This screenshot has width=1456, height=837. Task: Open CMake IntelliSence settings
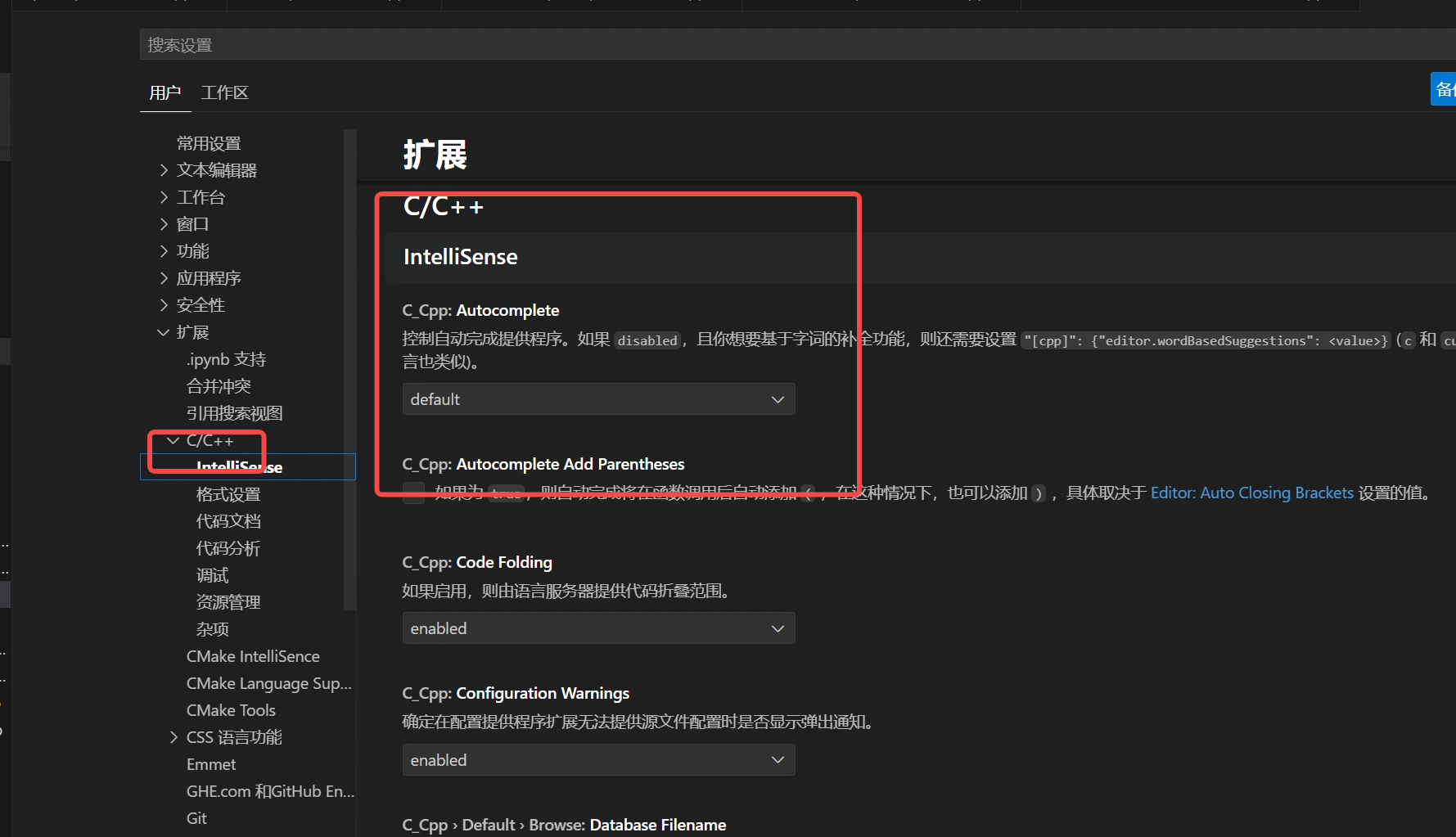[x=253, y=656]
